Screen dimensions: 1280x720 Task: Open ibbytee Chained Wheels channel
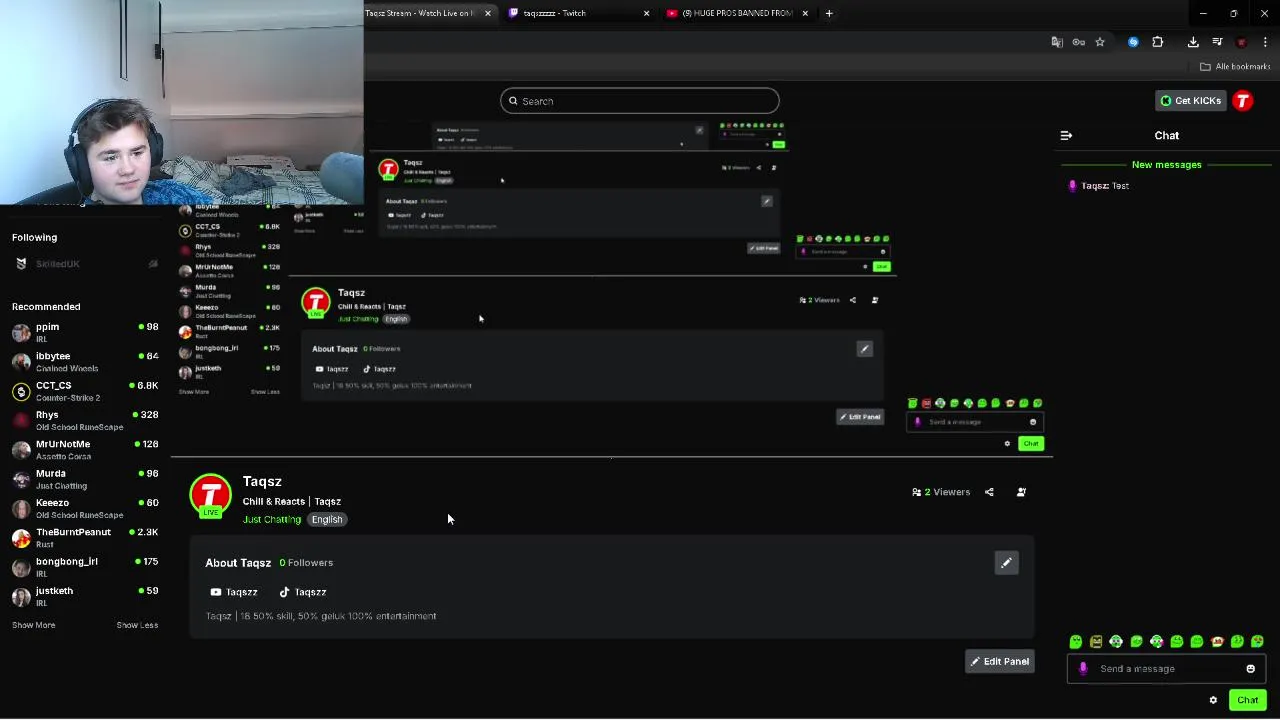click(x=85, y=362)
